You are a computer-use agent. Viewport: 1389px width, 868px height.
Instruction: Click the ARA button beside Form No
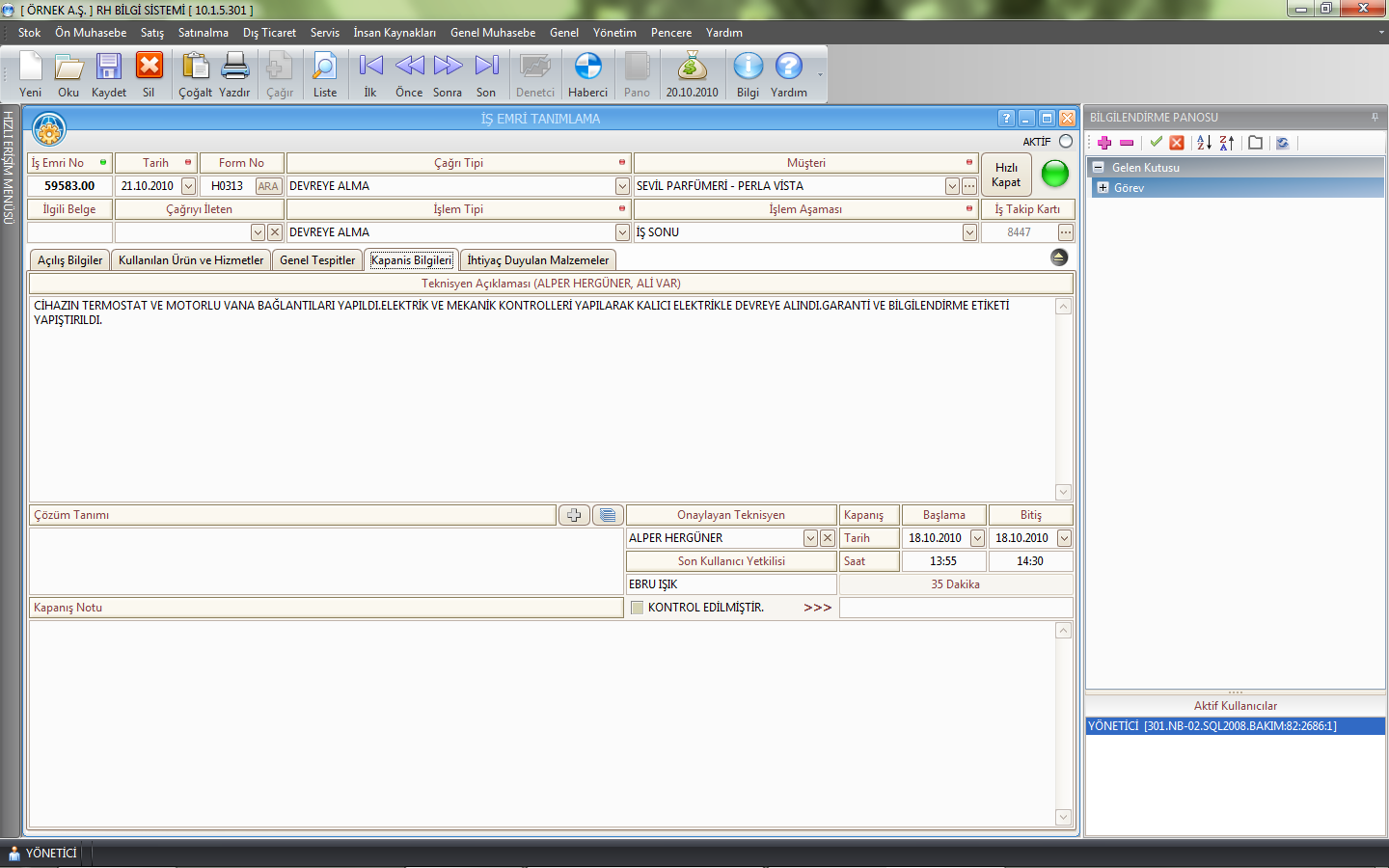pos(268,186)
